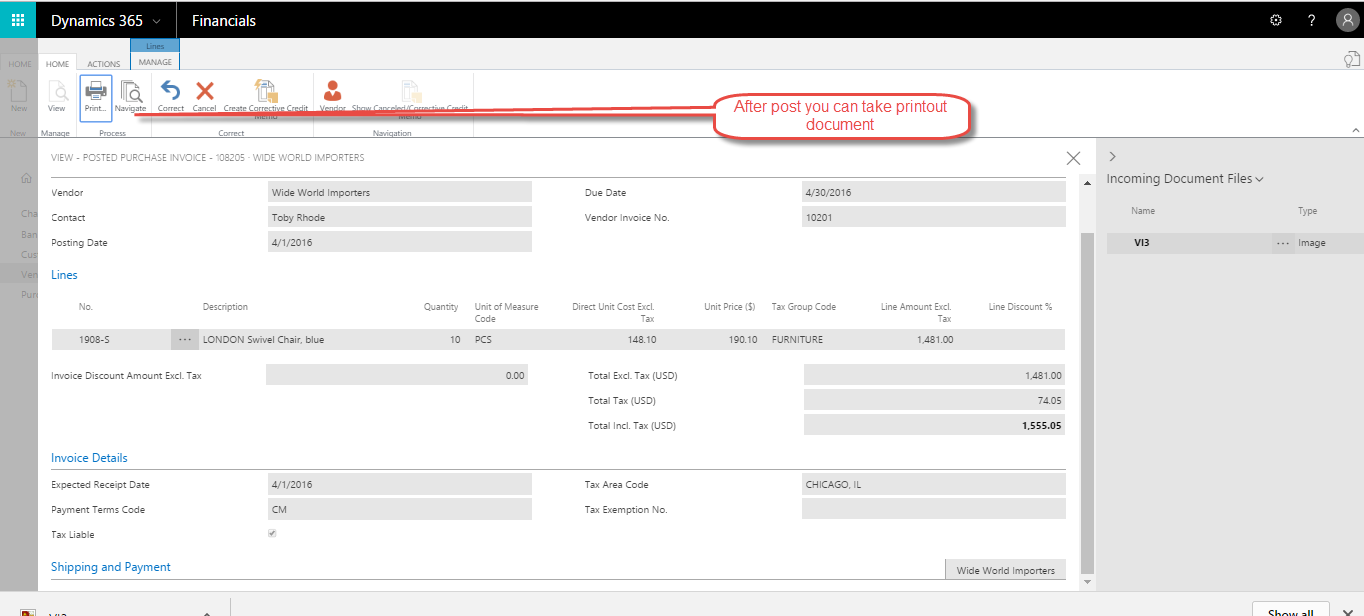1364x616 pixels.
Task: Open the Dynamics 365 dropdown chevron
Action: [x=158, y=19]
